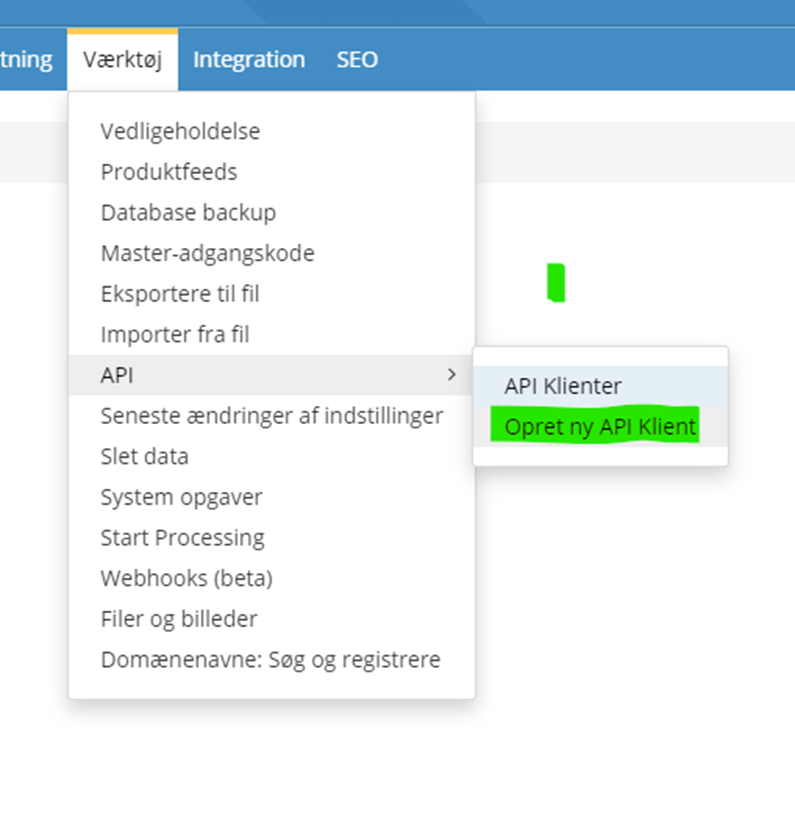The height and width of the screenshot is (819, 795).
Task: Expand the API submenu chevron arrow
Action: 451,375
